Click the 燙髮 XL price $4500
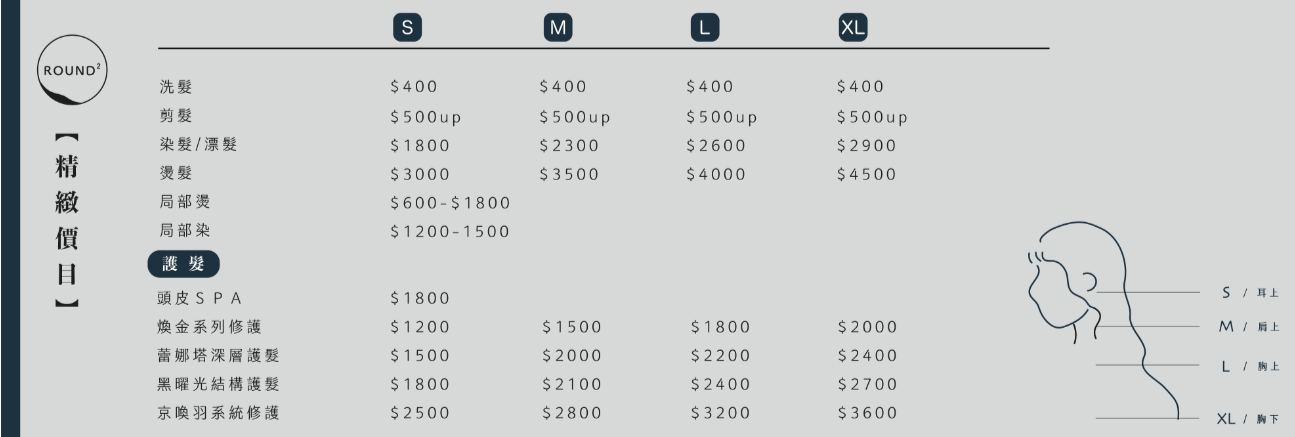Viewport: 1295px width, 437px height. [x=866, y=174]
